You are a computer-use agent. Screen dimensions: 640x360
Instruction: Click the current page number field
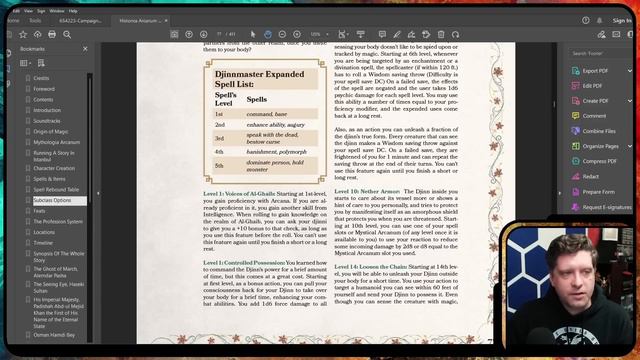[219, 34]
